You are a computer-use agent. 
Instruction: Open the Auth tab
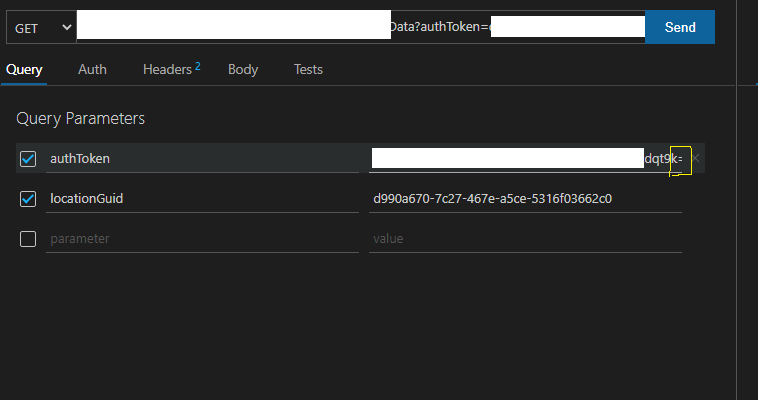pos(92,70)
